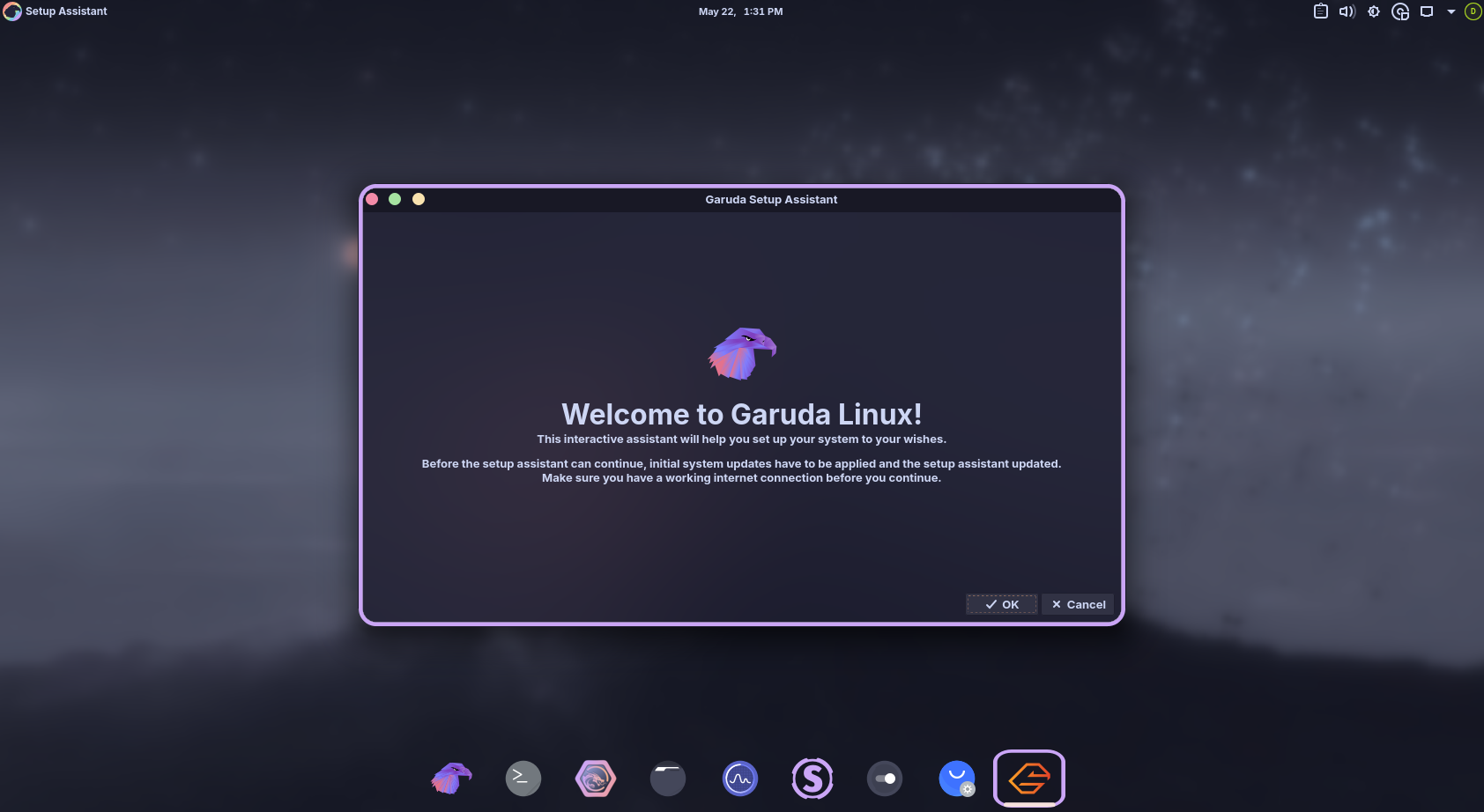Open the purple S app icon

[x=812, y=779]
